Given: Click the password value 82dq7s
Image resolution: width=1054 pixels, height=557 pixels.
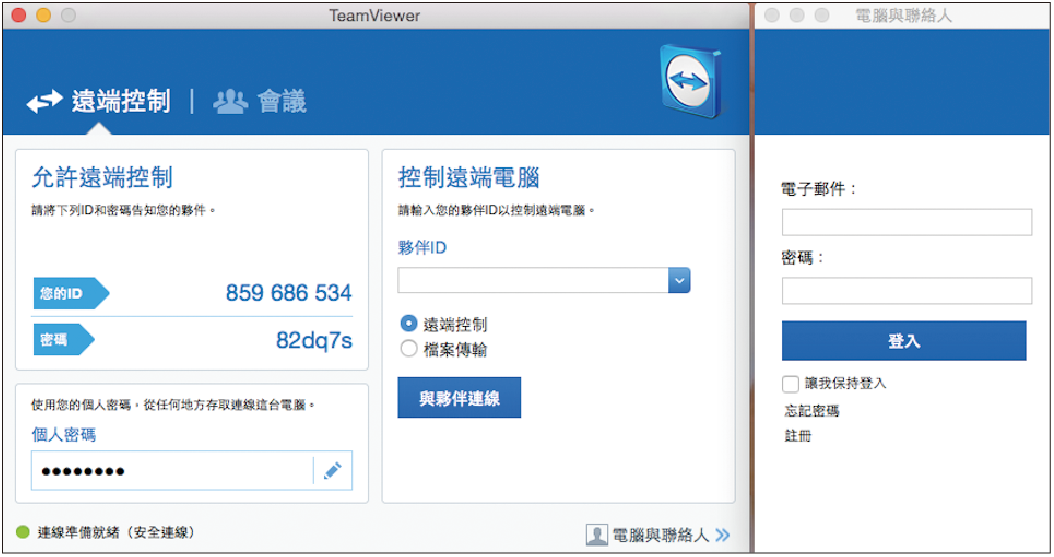Looking at the screenshot, I should click(314, 340).
